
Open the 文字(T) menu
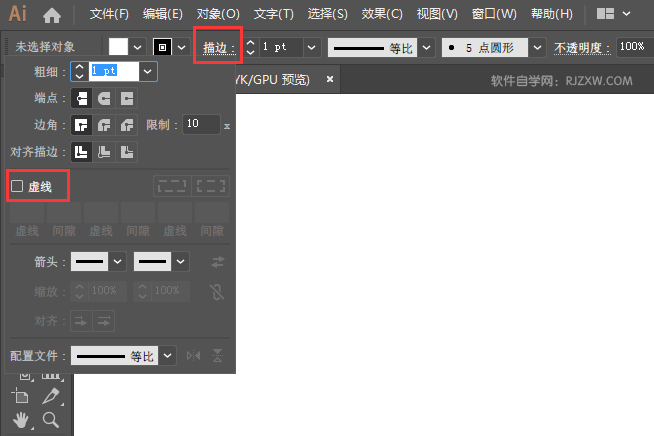click(x=274, y=14)
